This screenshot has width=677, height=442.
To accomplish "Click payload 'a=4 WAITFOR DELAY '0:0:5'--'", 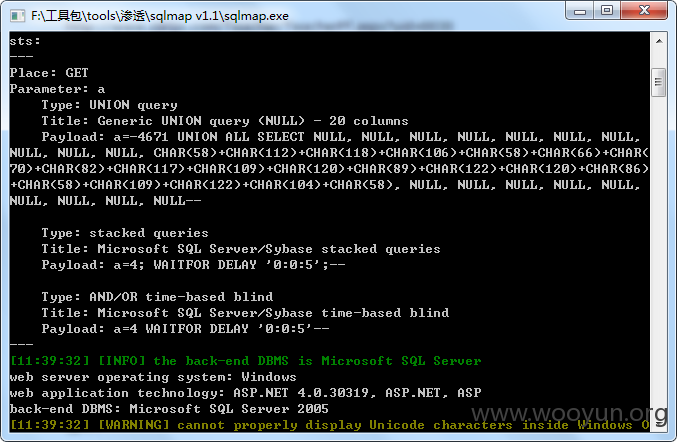I will (x=221, y=328).
